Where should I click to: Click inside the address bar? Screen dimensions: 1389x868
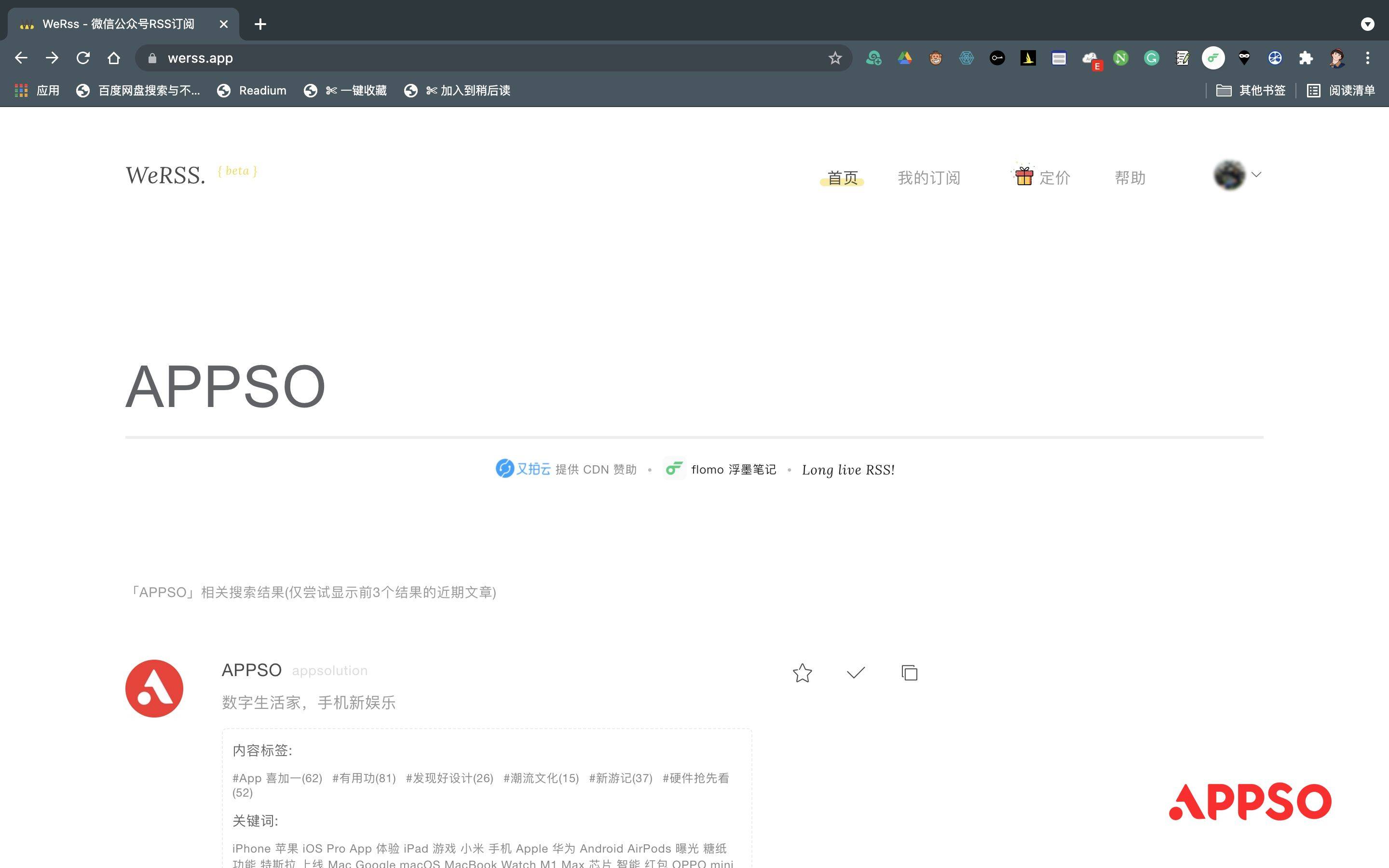tap(402, 58)
